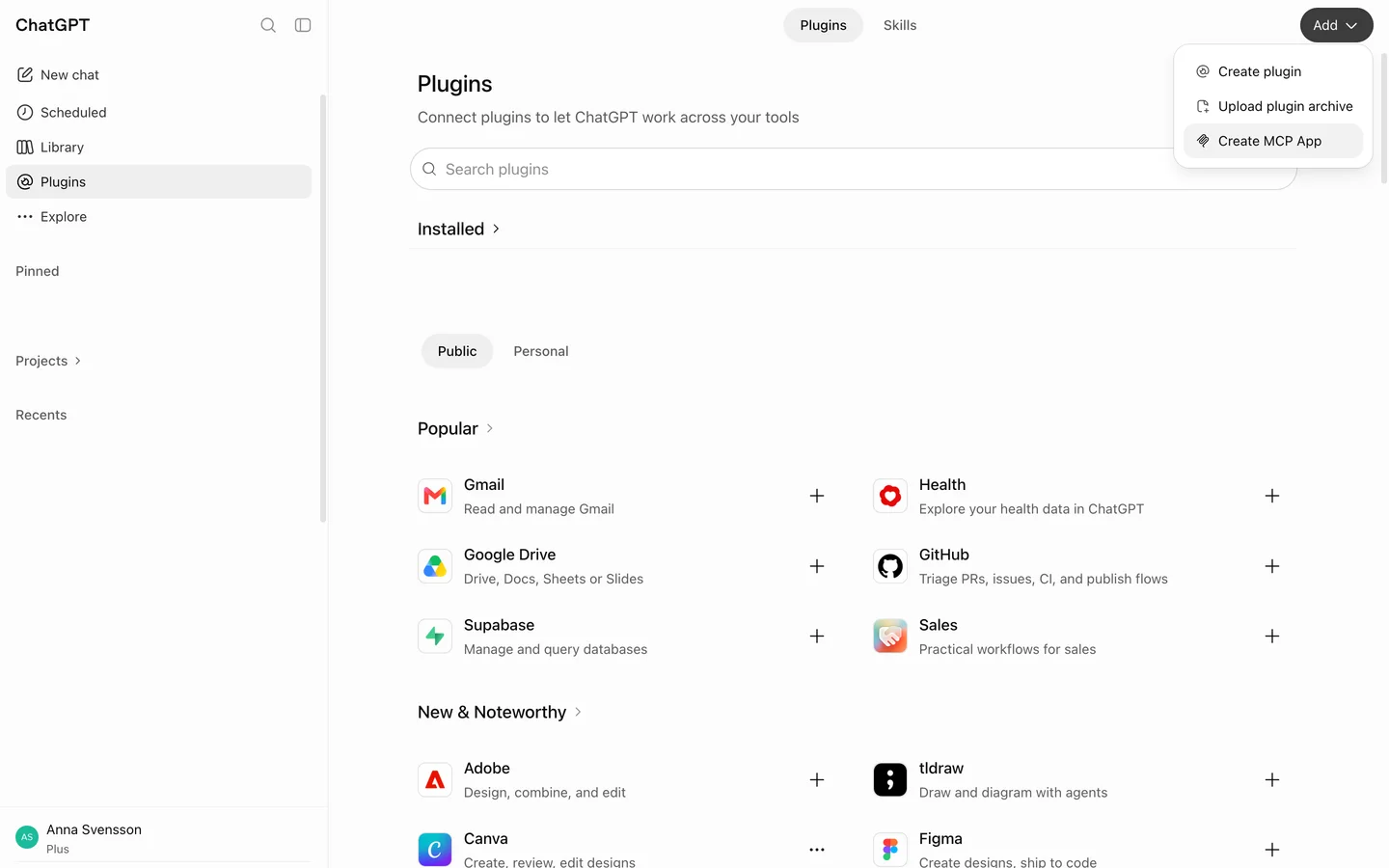
Task: Select the Public plugins tab
Action: coord(457,351)
